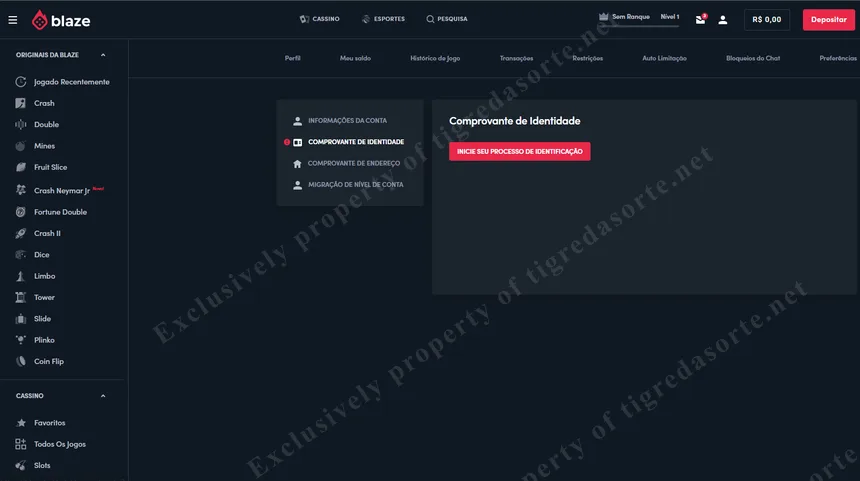Click the crown rank icon
This screenshot has height=481, width=860.
(x=603, y=17)
